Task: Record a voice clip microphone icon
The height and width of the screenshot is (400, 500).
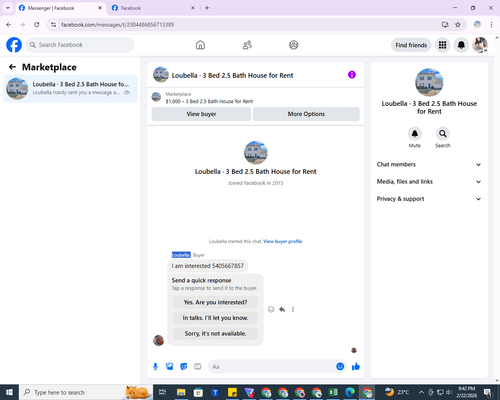Action: pos(155,367)
